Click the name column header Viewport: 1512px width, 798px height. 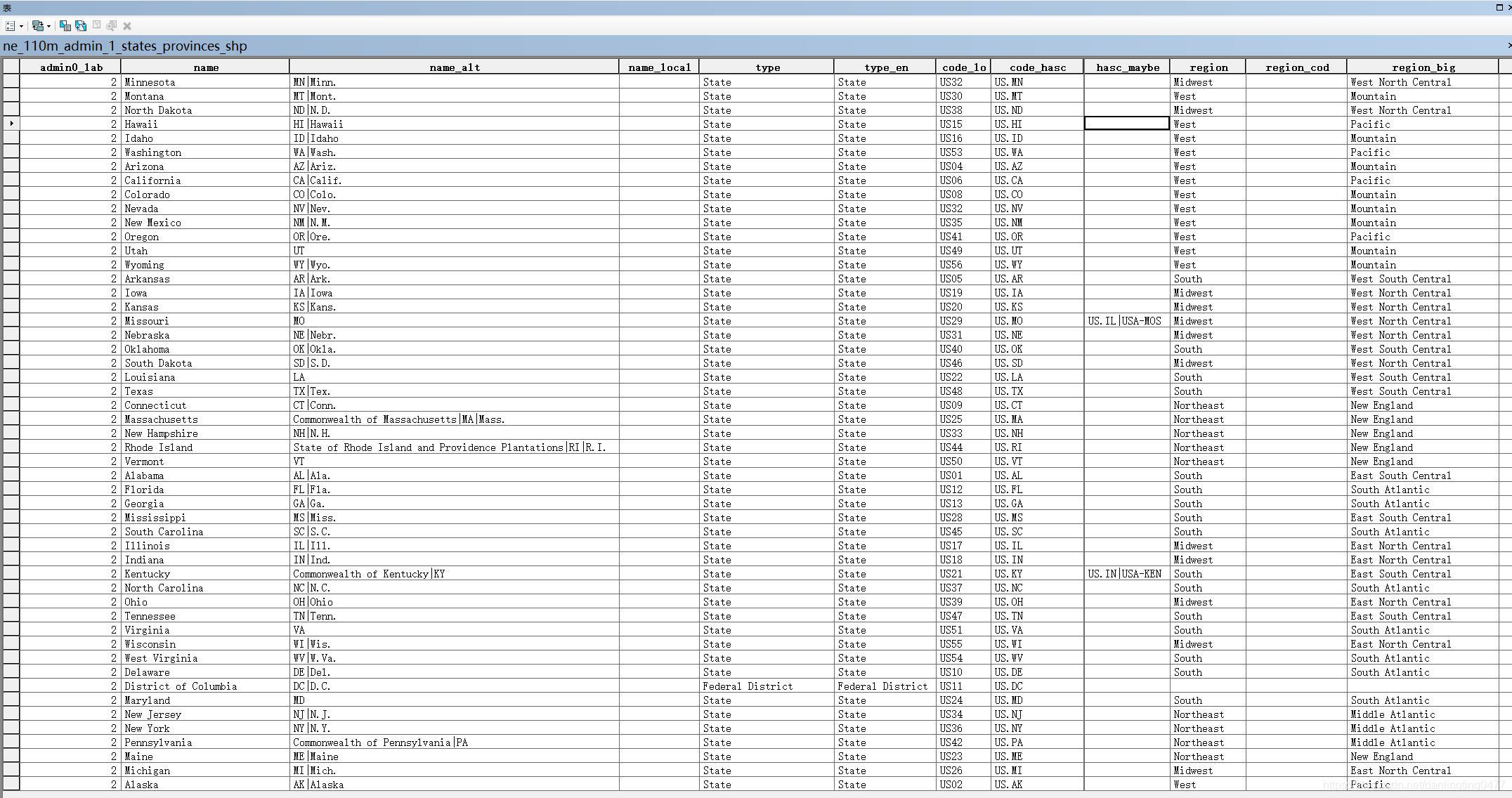(x=205, y=67)
